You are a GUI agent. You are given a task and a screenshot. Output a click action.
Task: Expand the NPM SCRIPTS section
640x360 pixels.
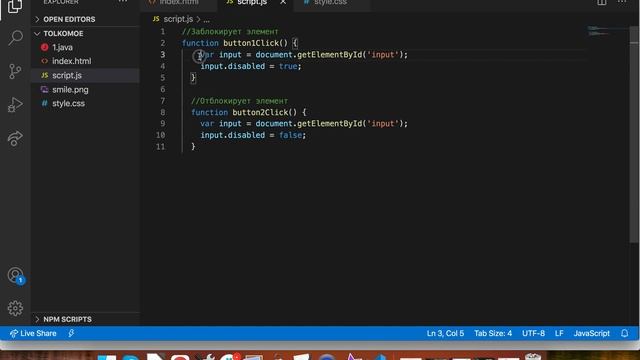(85, 319)
